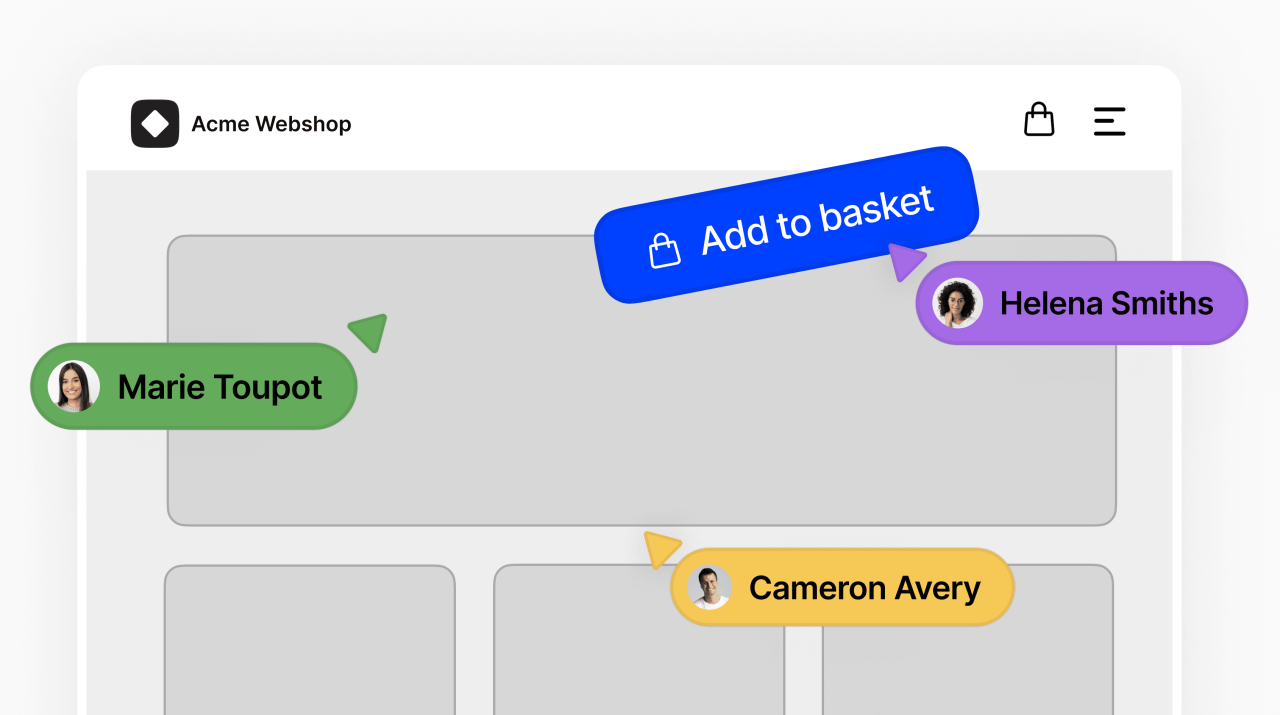Click the shopping bag icon in the header
1280x715 pixels.
pos(1039,118)
